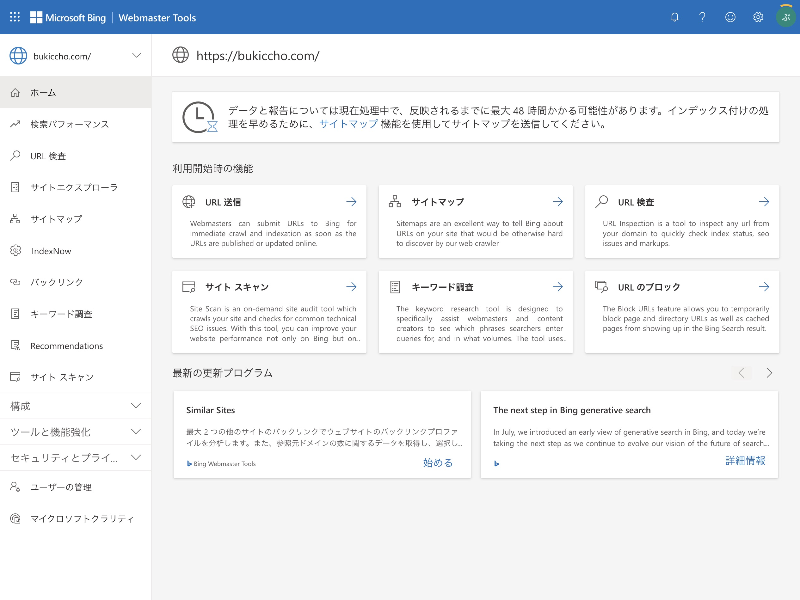The image size is (800, 600).
Task: Open the user account avatar
Action: coord(786,17)
